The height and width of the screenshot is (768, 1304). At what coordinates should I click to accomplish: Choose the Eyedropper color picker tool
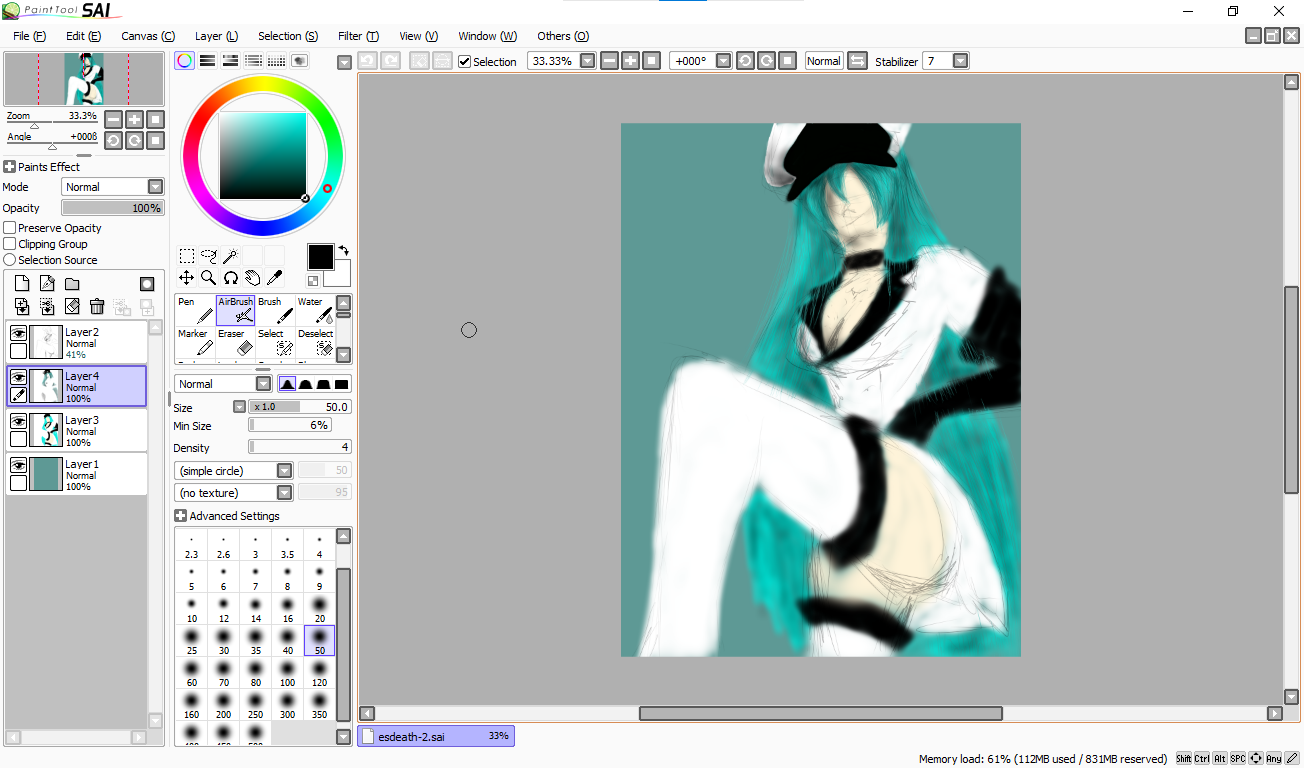(274, 278)
